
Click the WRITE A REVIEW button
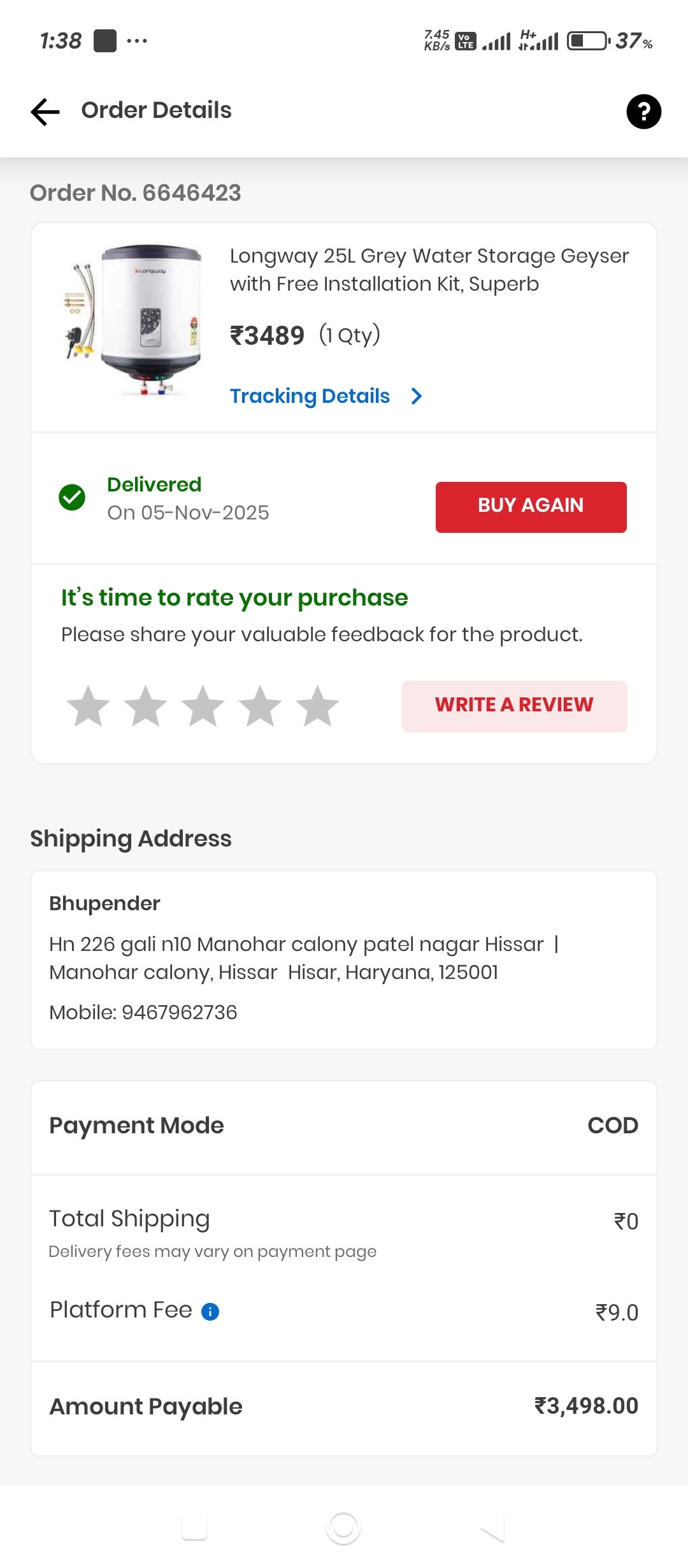pyautogui.click(x=514, y=706)
